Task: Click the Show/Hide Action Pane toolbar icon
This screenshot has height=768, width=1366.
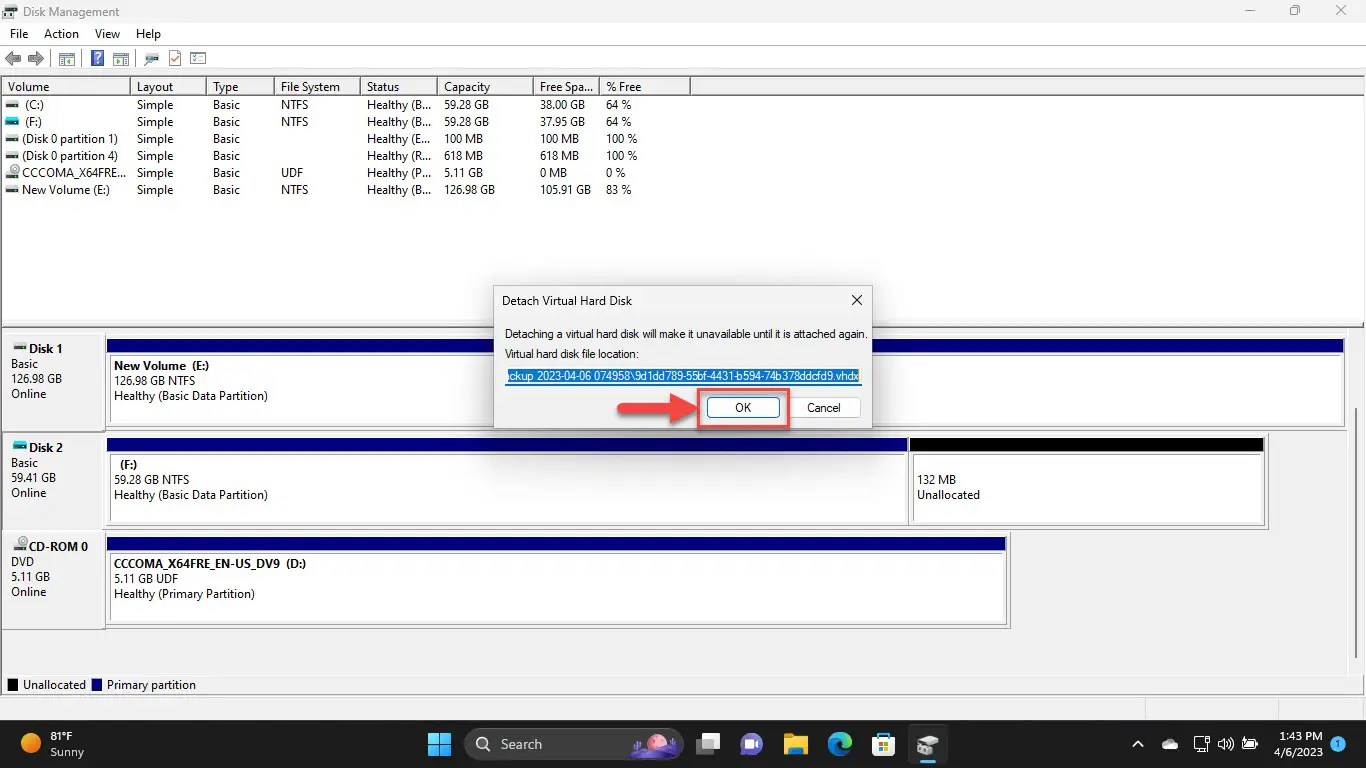Action: pos(120,59)
